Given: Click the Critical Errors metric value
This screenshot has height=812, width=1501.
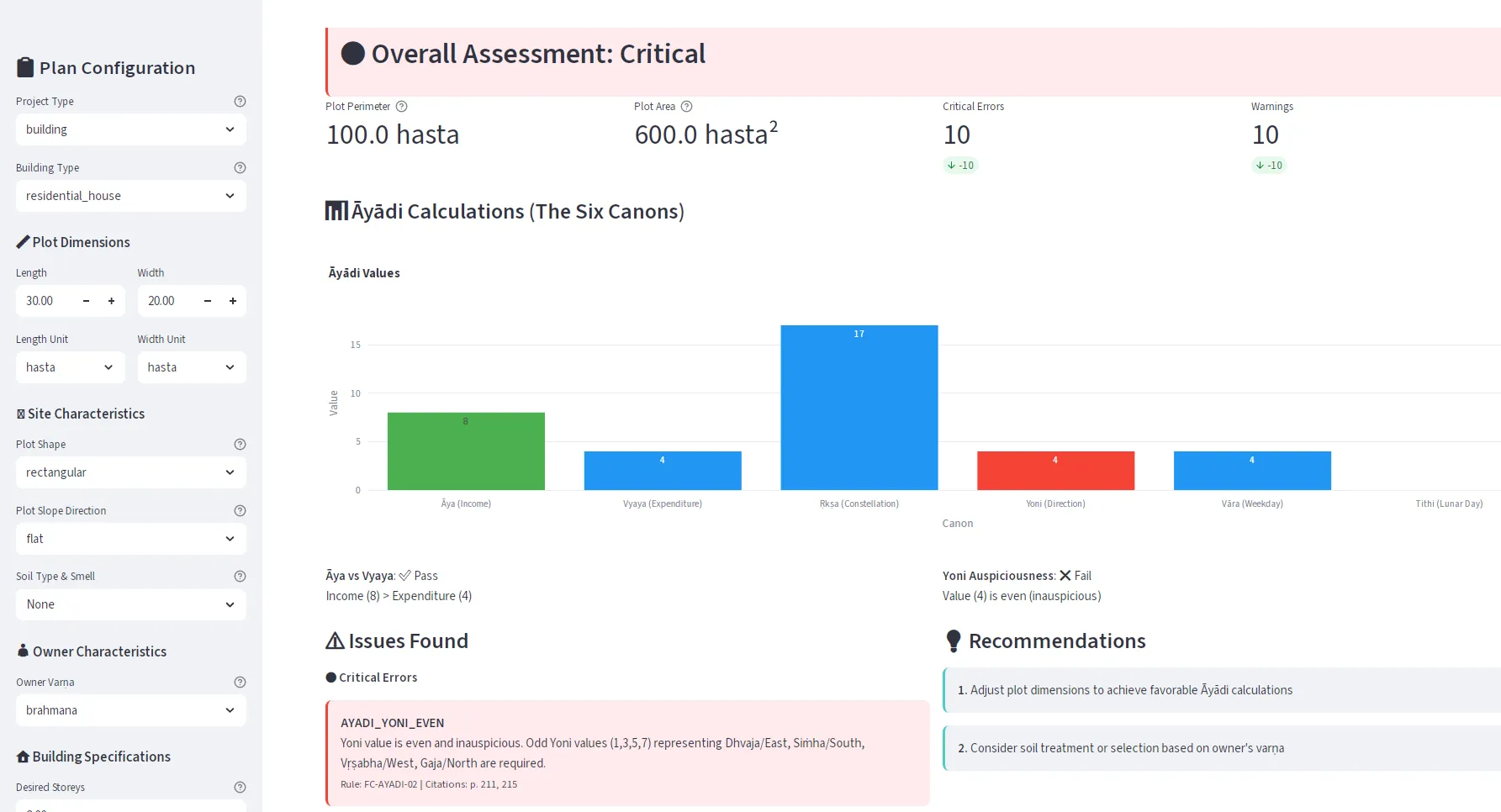Looking at the screenshot, I should [957, 134].
